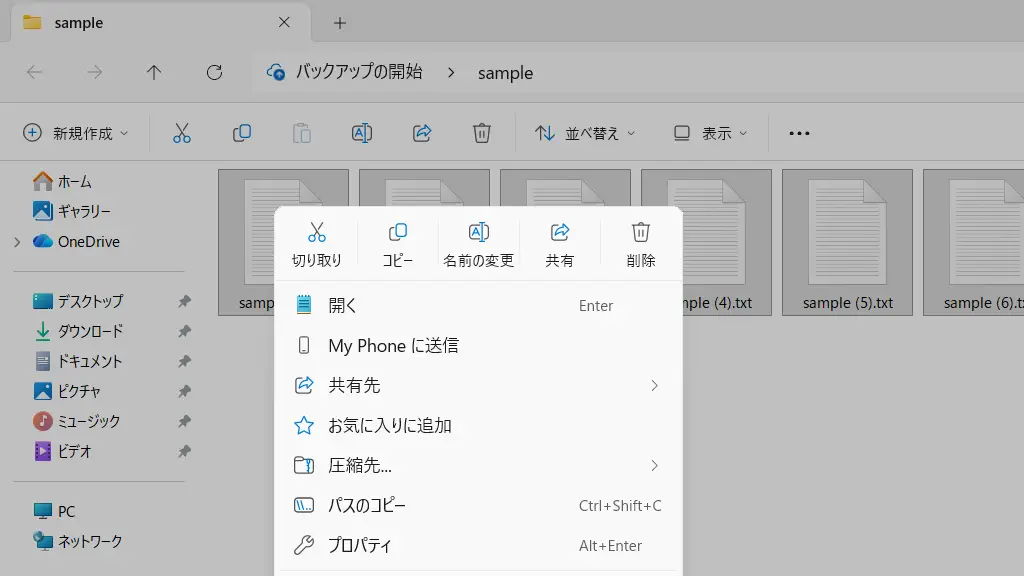This screenshot has height=576, width=1024.
Task: Select パスのコピー from the context menu
Action: 478,506
